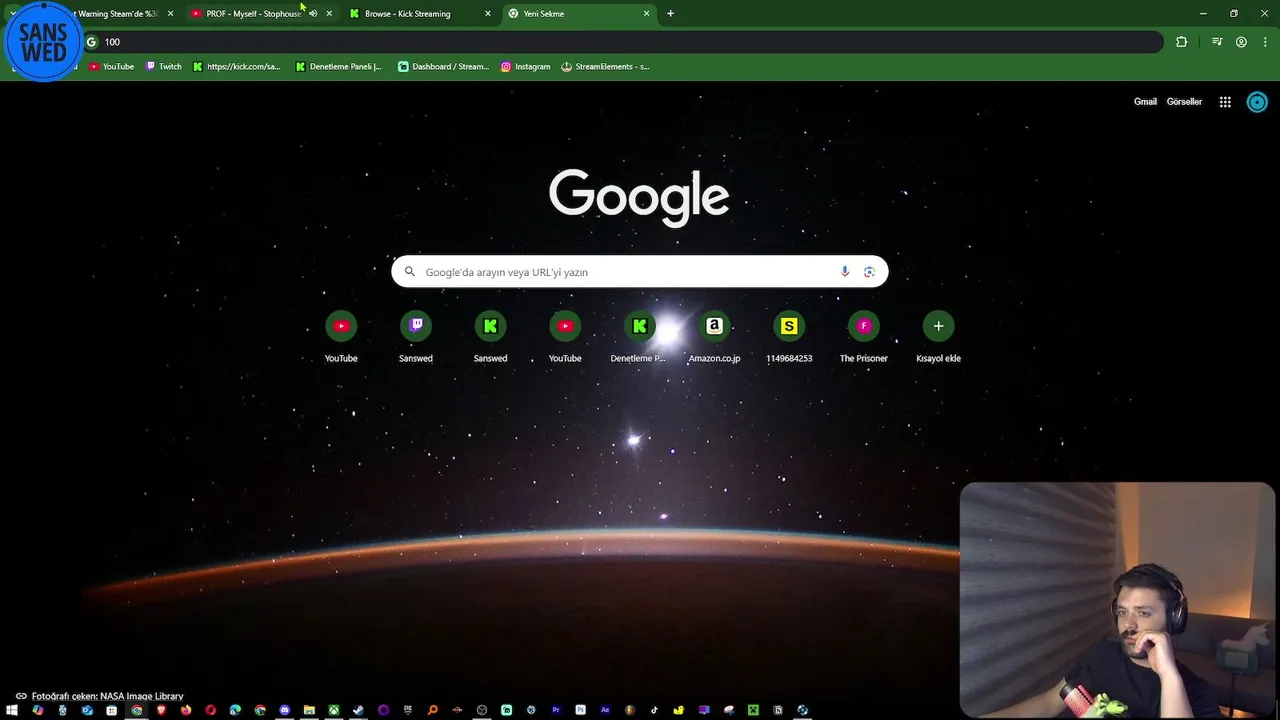This screenshot has width=1280, height=720.
Task: Open Steam from the taskbar
Action: pos(358,710)
